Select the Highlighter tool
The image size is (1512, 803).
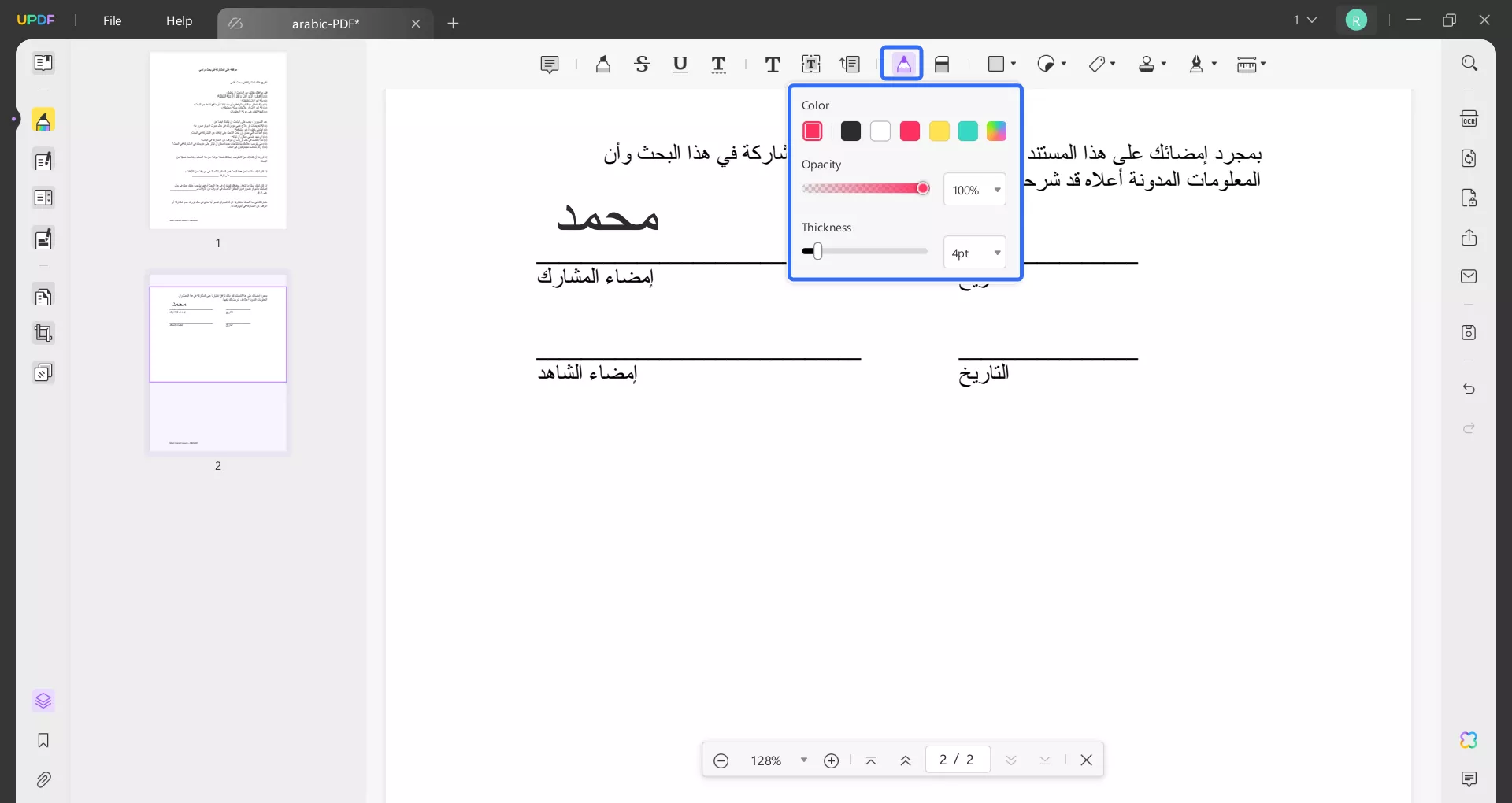click(x=602, y=64)
